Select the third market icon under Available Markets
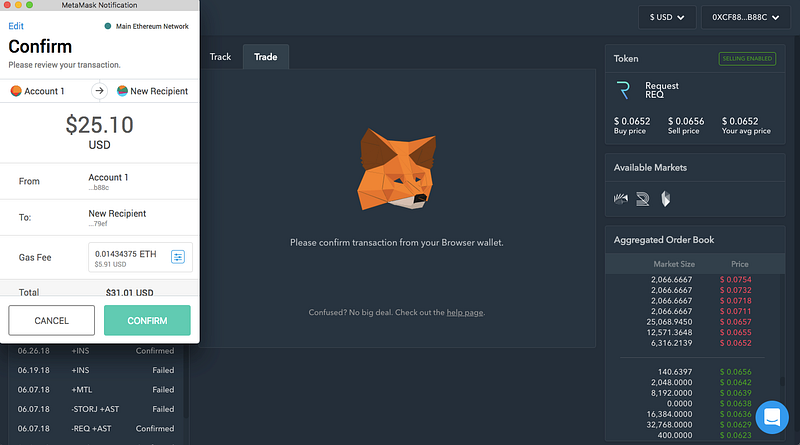This screenshot has height=445, width=800. pos(665,199)
